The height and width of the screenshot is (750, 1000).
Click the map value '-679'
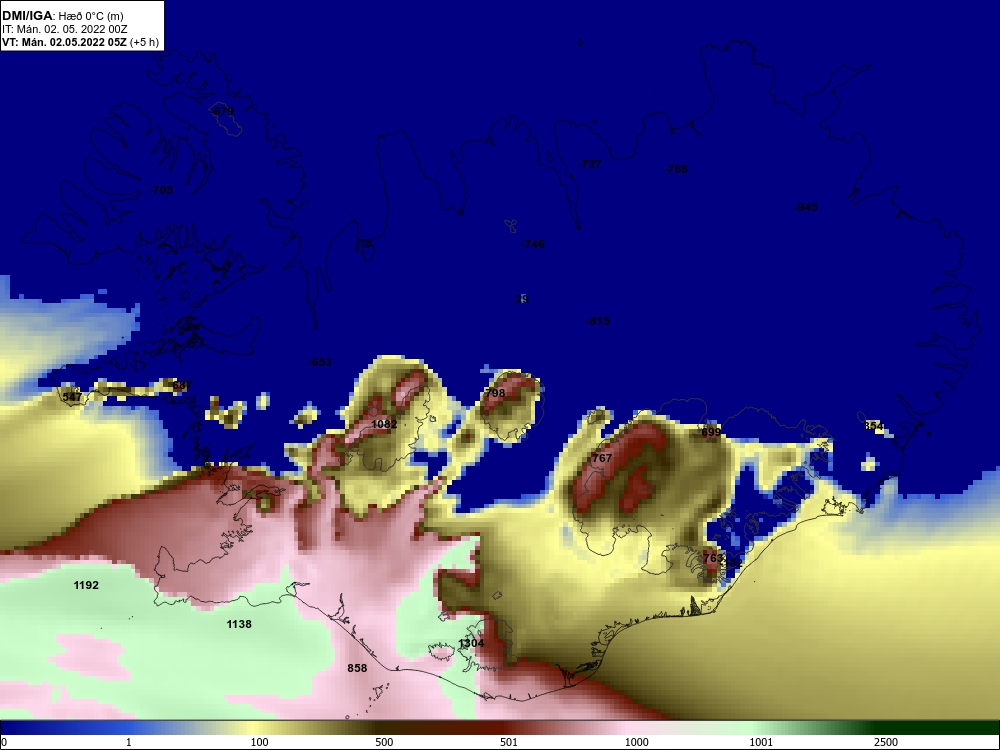(222, 111)
